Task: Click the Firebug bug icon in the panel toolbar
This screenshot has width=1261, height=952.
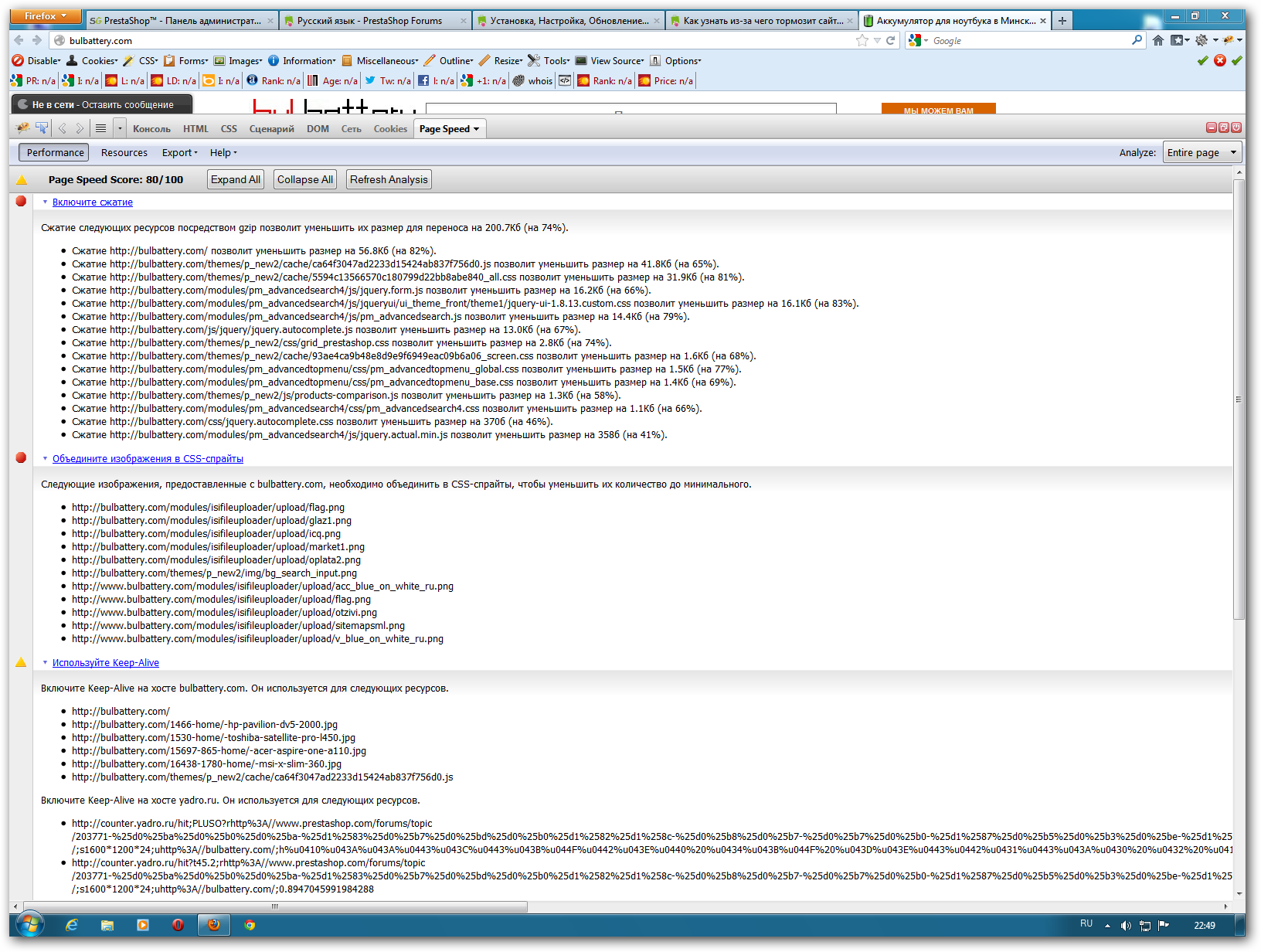Action: (22, 128)
